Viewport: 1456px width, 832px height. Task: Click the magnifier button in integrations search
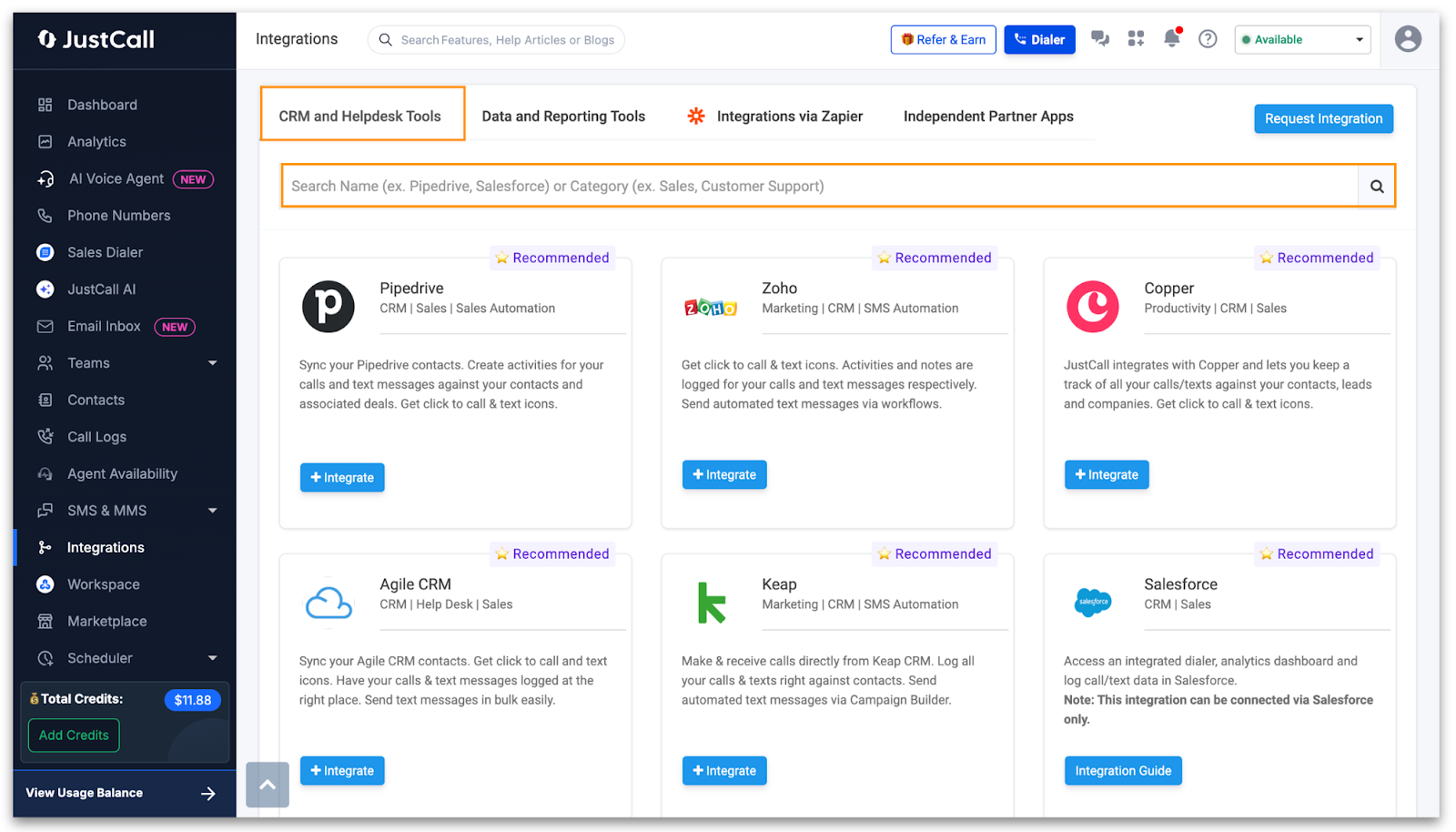1377,186
